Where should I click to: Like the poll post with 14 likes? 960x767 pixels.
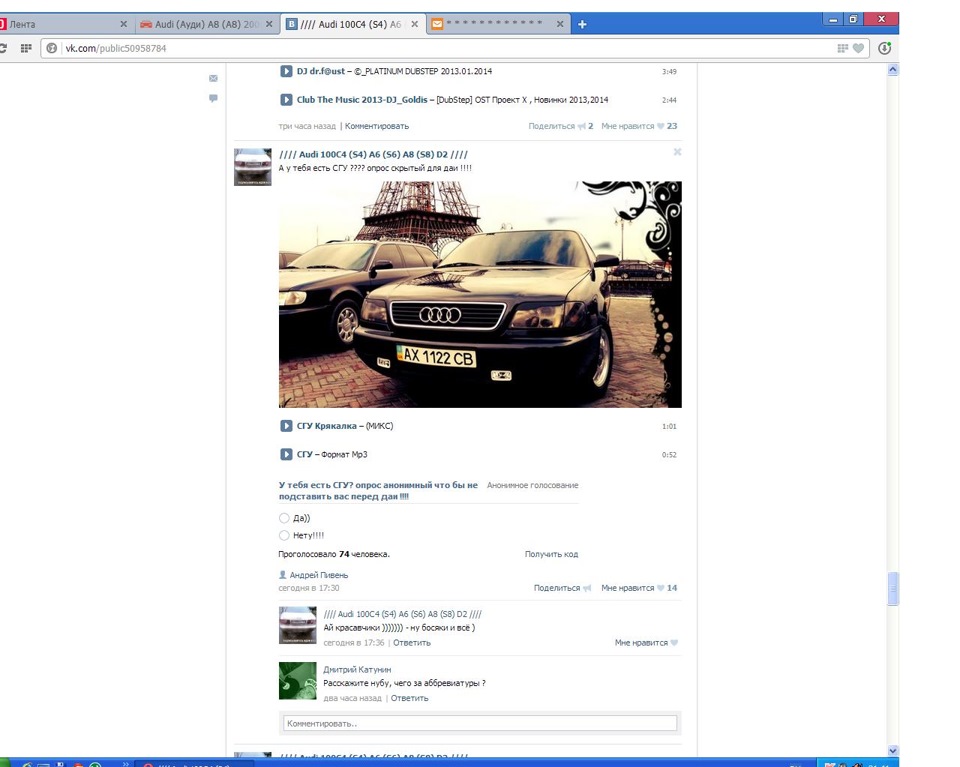pyautogui.click(x=639, y=588)
